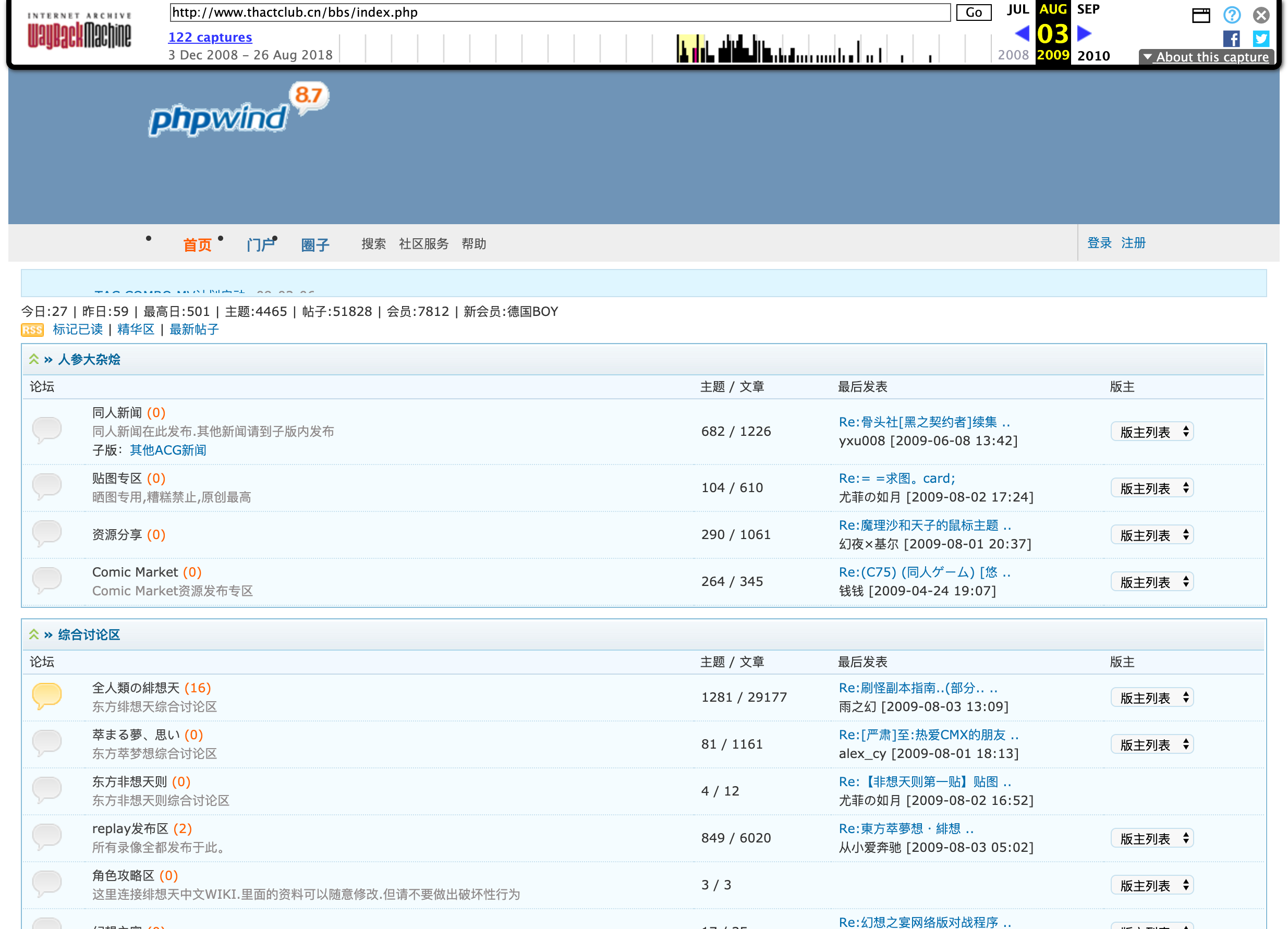Image resolution: width=1288 pixels, height=929 pixels.
Task: Open last post Re:東方萃夢想・緋想
Action: (x=906, y=829)
